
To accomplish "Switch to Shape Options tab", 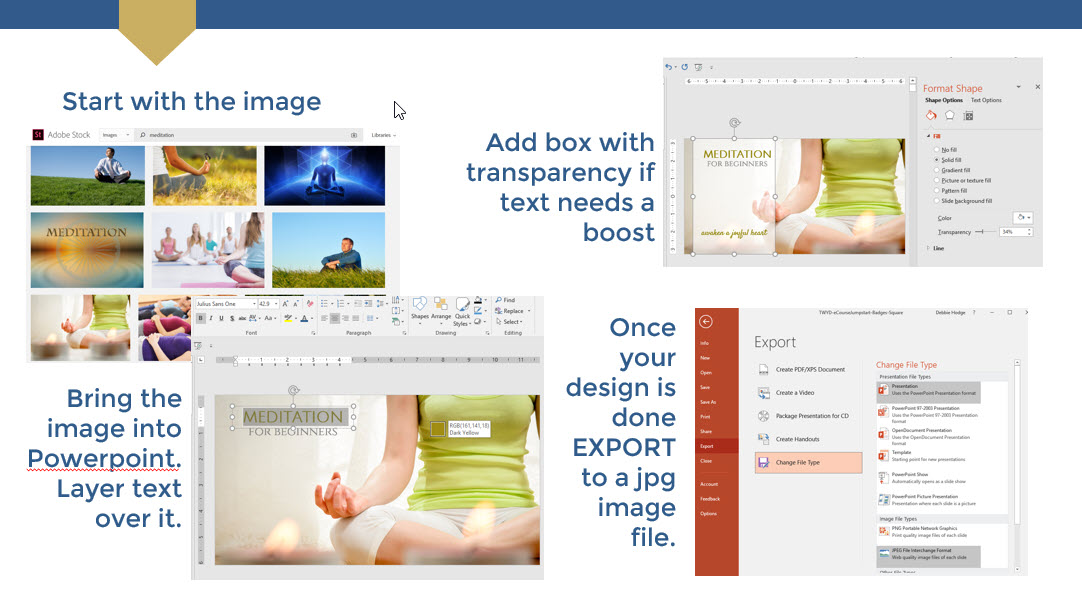I will point(944,100).
